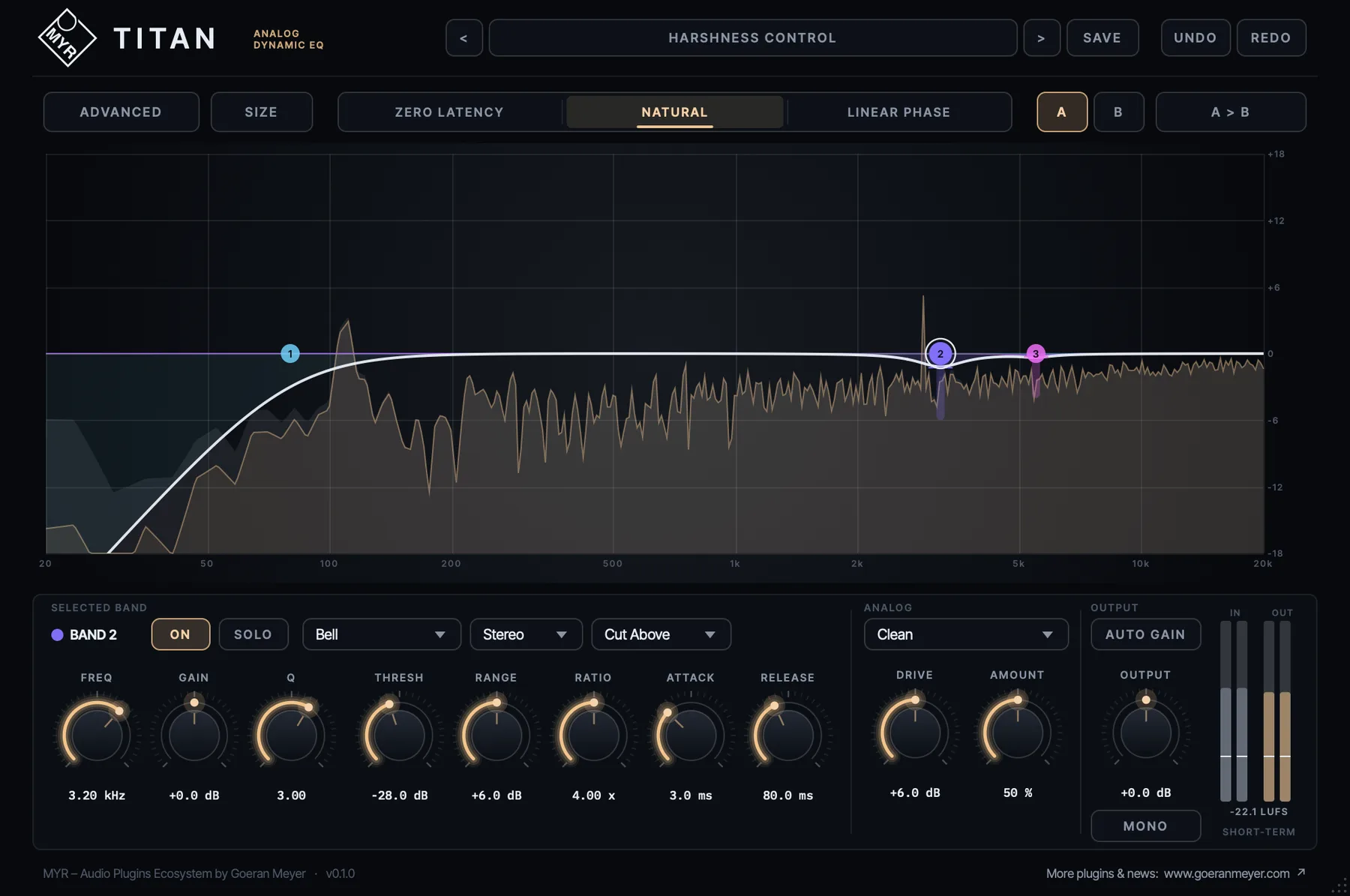Click the Q knob

[291, 735]
